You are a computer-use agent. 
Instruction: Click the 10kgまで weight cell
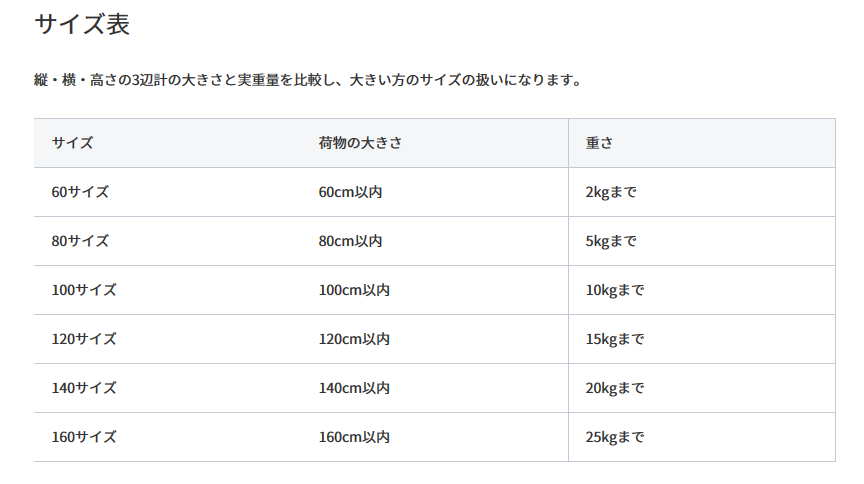coord(615,290)
